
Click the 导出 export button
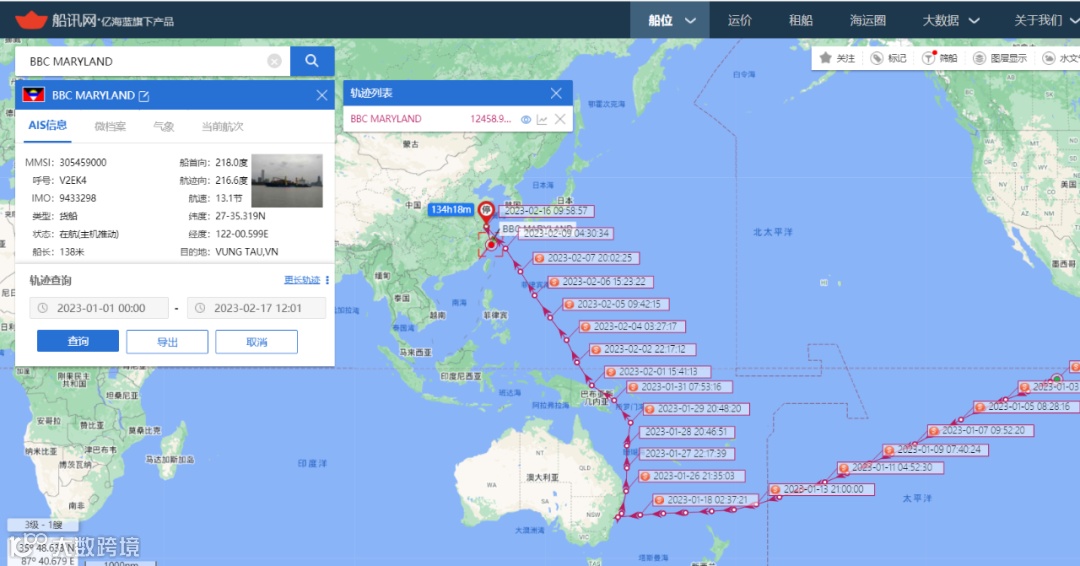pos(167,342)
